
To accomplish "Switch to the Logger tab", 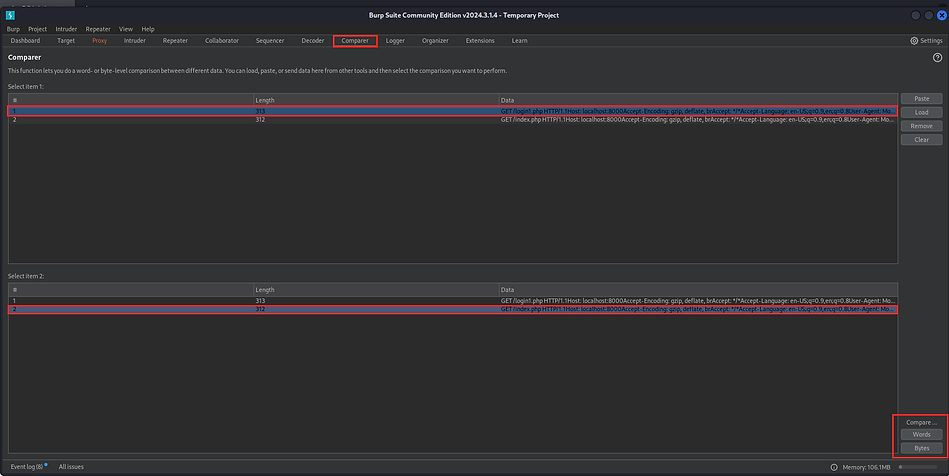I will [395, 41].
